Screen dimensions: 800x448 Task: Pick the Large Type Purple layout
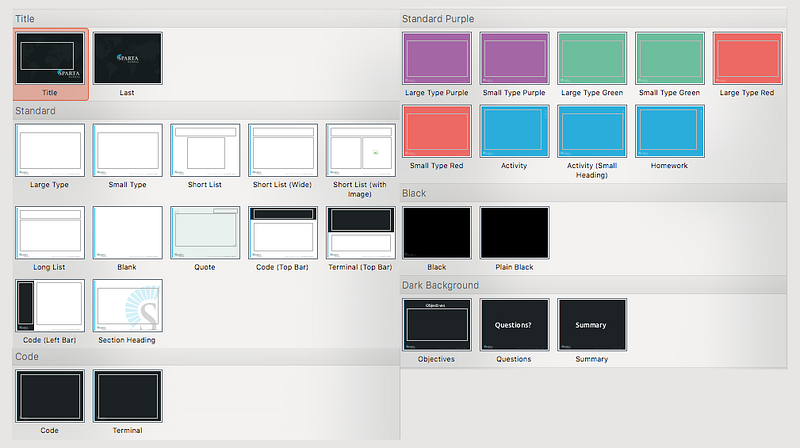click(437, 58)
